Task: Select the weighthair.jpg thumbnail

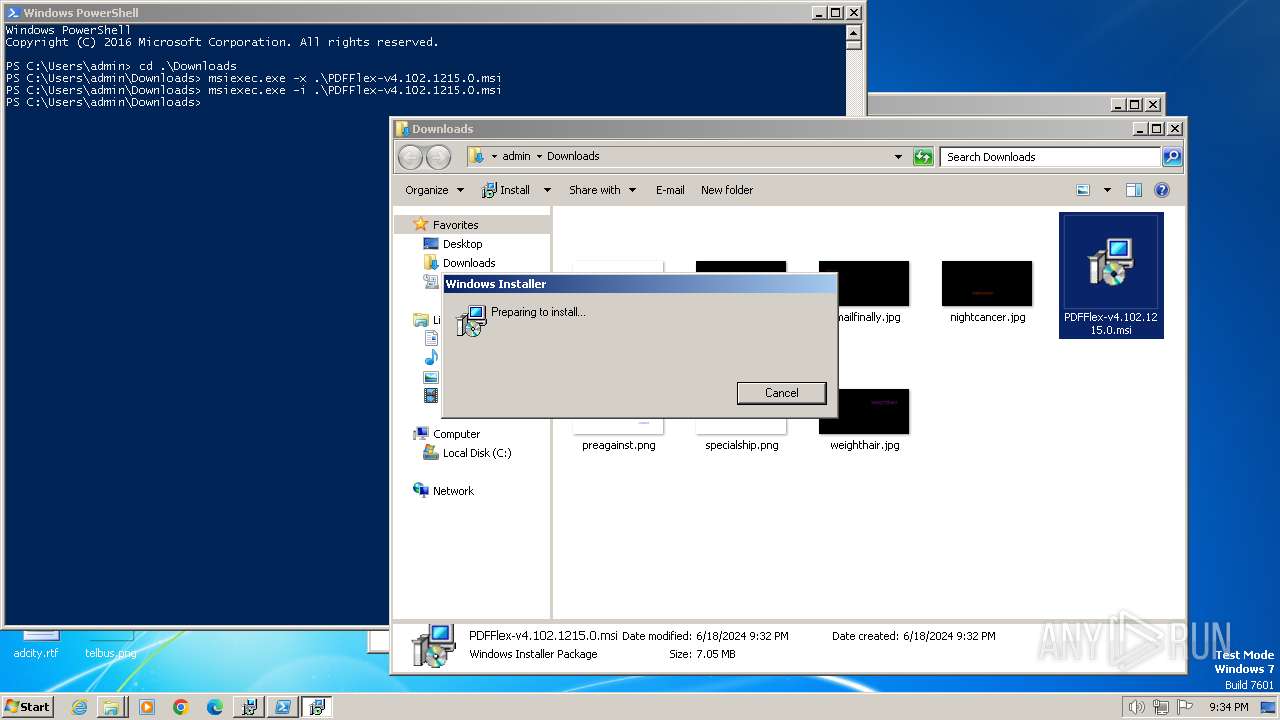Action: [864, 411]
